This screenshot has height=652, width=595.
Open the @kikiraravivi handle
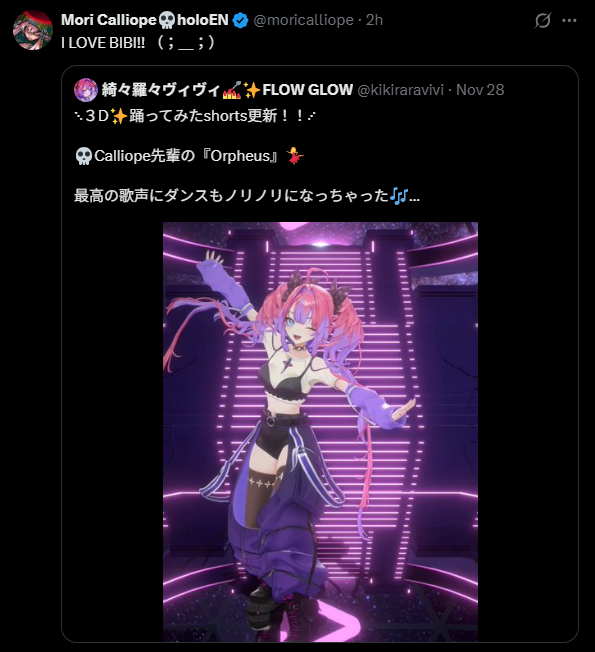click(400, 90)
